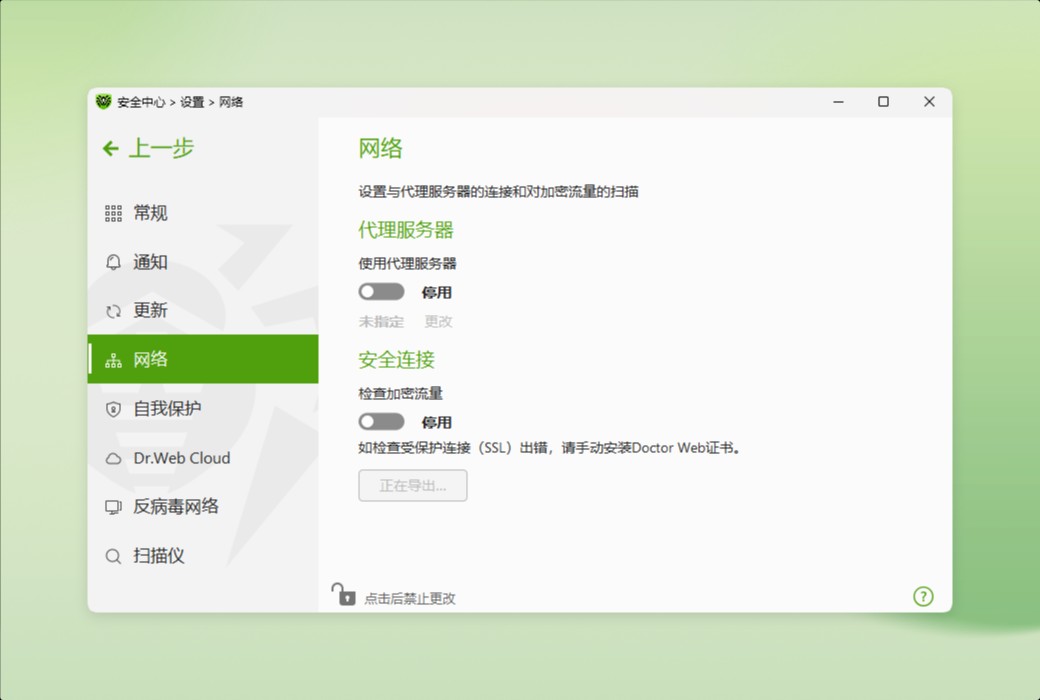The image size is (1040, 700).
Task: Enable the 使用代理服务器 proxy toggle
Action: [382, 292]
